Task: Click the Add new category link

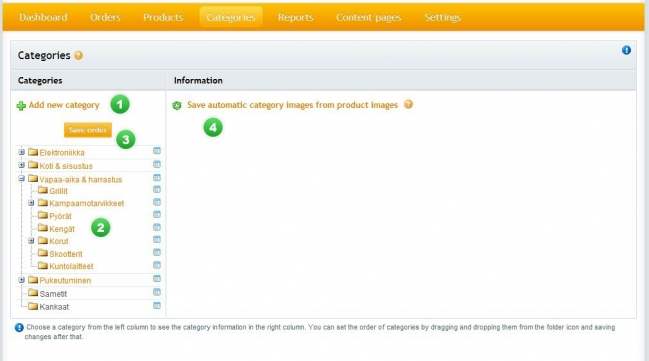Action: click(64, 105)
